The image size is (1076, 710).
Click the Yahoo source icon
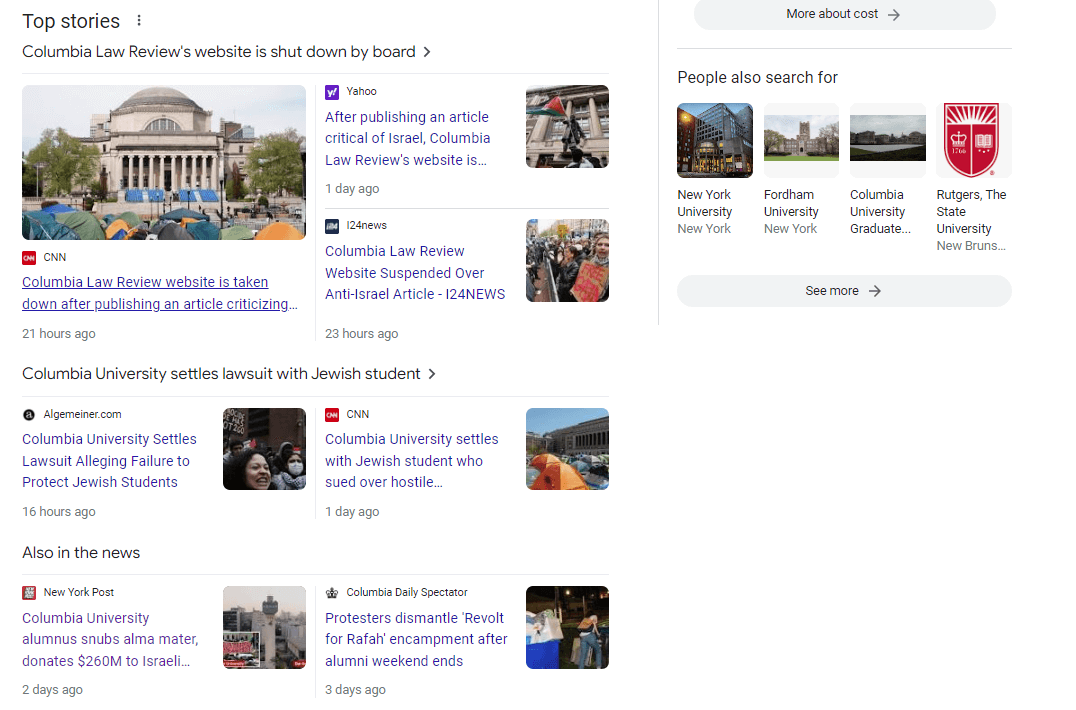(331, 91)
